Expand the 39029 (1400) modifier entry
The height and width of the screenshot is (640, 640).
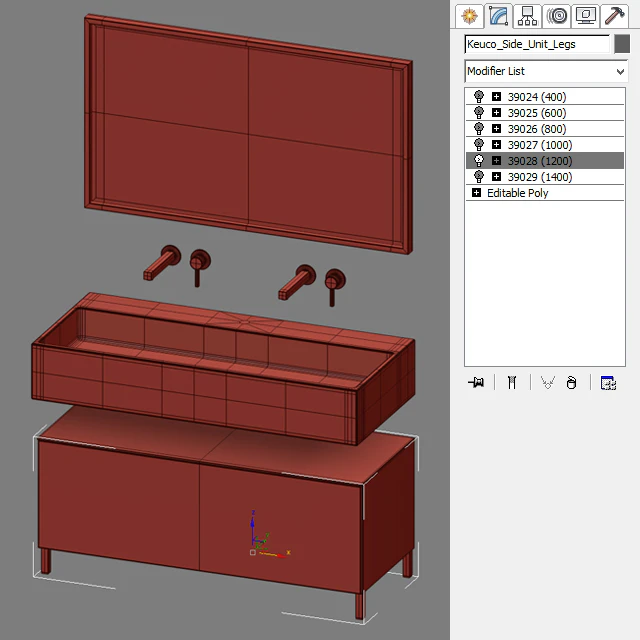[496, 177]
